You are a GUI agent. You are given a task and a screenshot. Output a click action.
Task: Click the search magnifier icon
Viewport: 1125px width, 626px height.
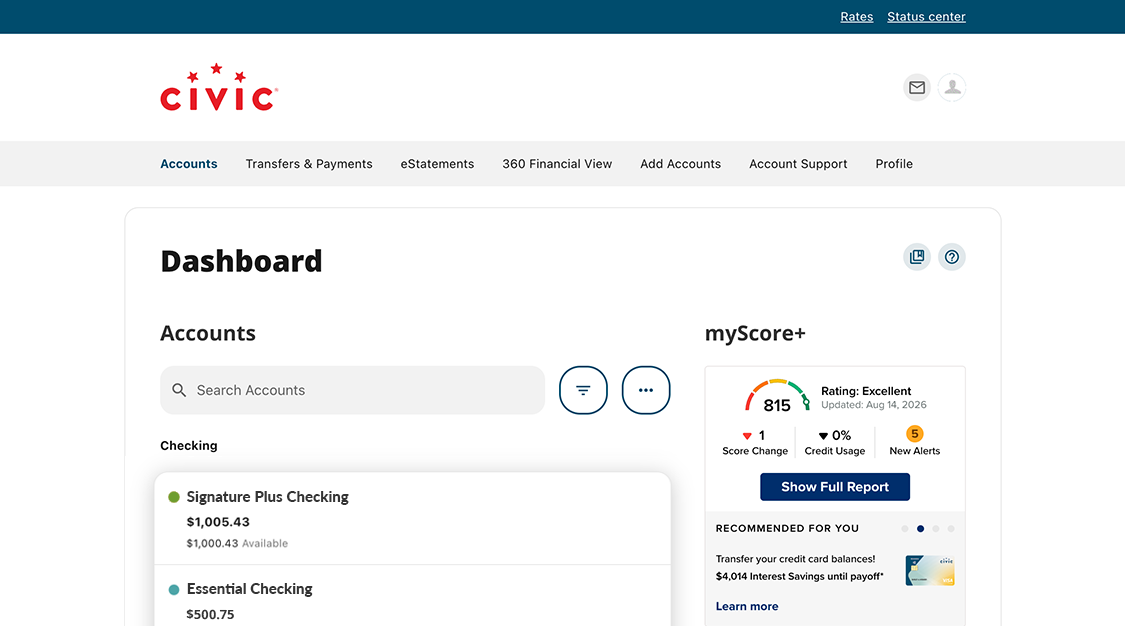179,390
